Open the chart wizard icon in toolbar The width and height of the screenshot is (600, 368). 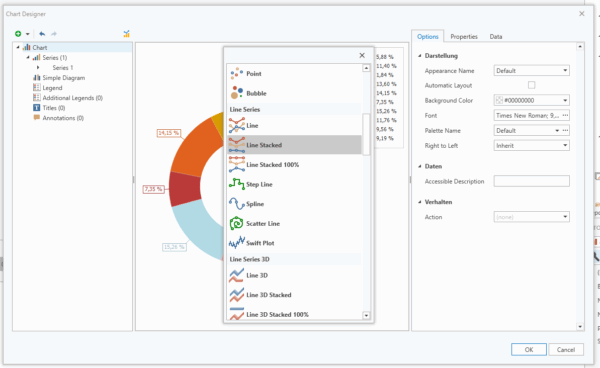(126, 34)
